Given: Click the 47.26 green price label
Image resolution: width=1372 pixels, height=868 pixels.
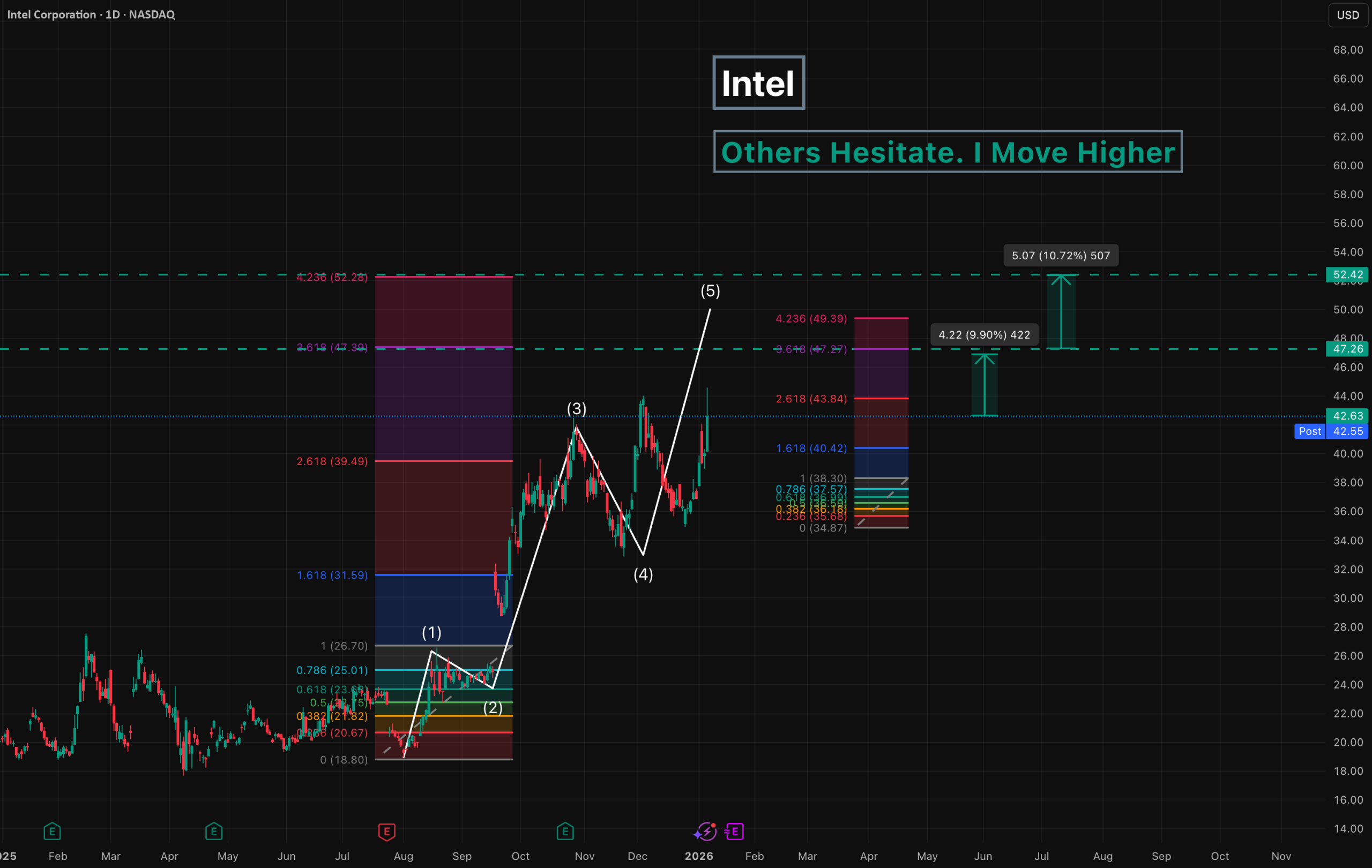Looking at the screenshot, I should 1347,349.
